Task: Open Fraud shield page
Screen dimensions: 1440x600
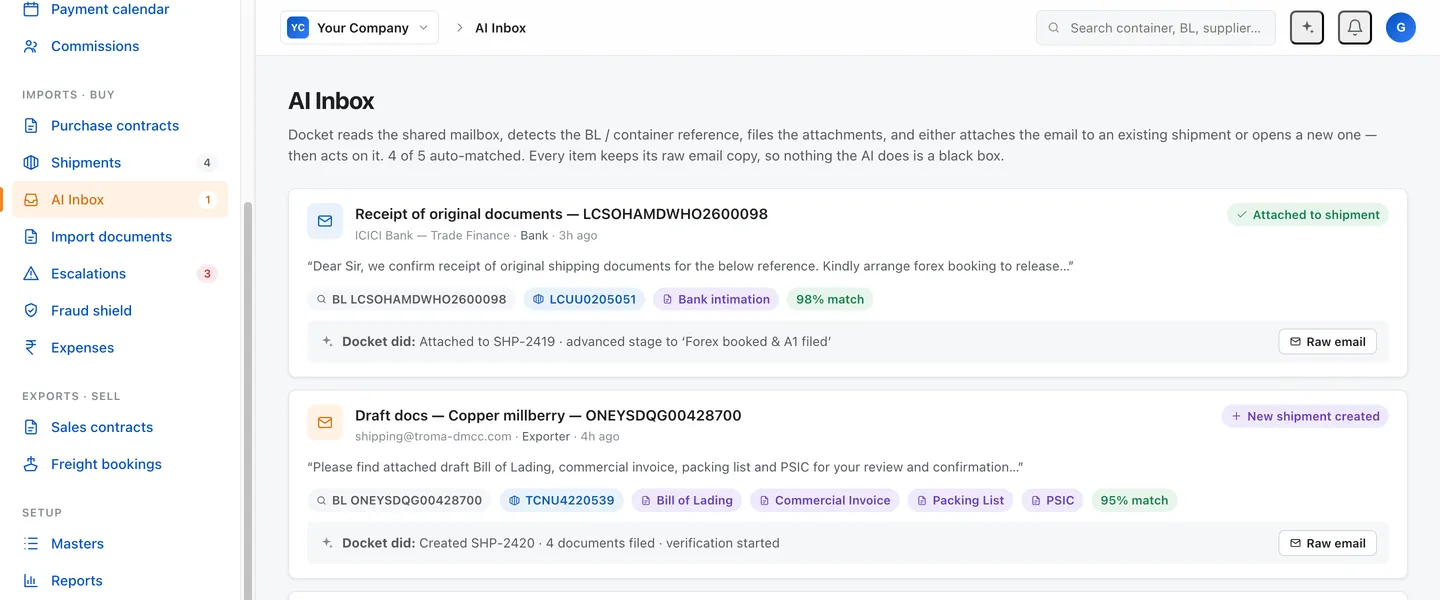Action: point(120,310)
